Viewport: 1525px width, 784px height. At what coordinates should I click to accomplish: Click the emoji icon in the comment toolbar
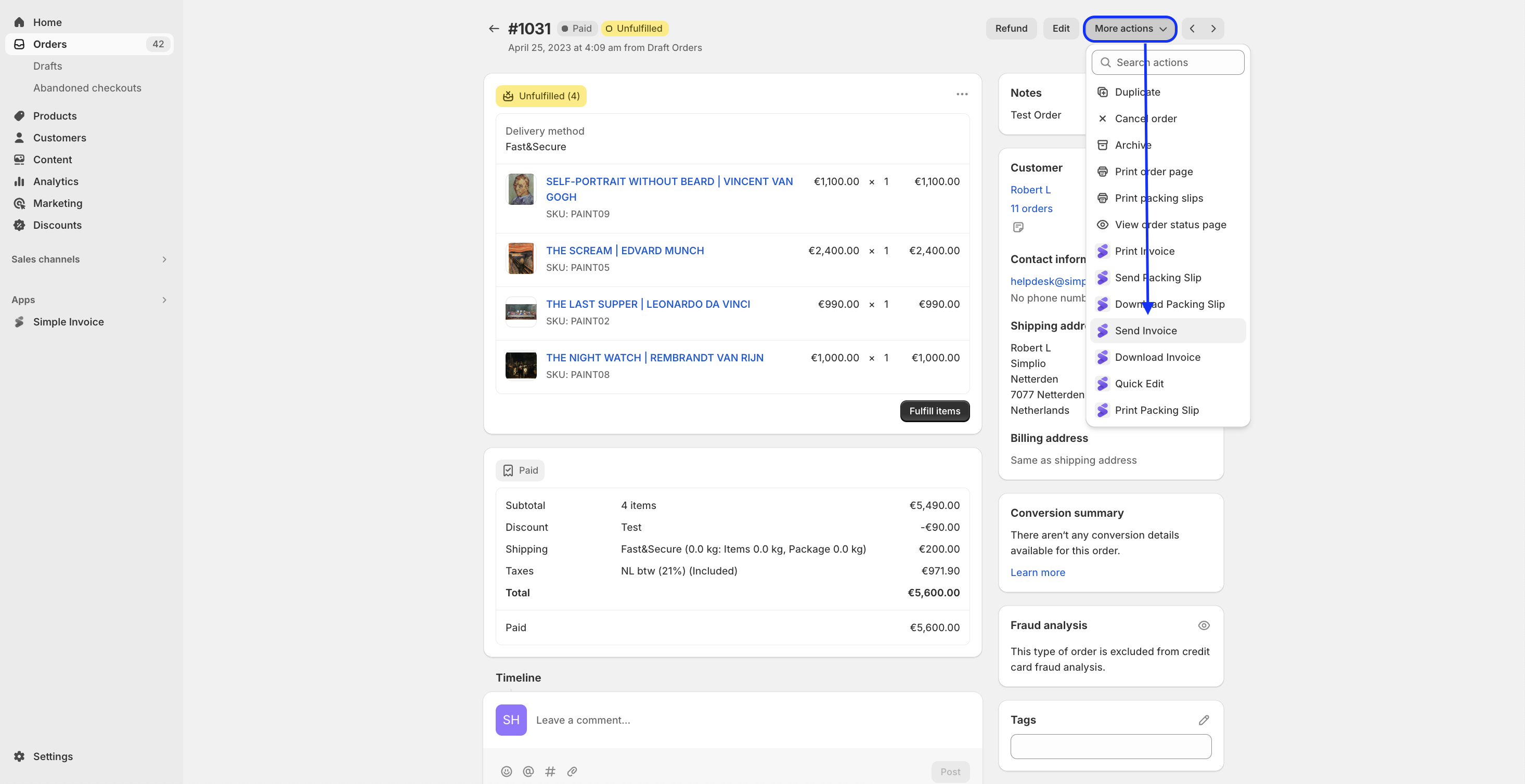pos(506,771)
